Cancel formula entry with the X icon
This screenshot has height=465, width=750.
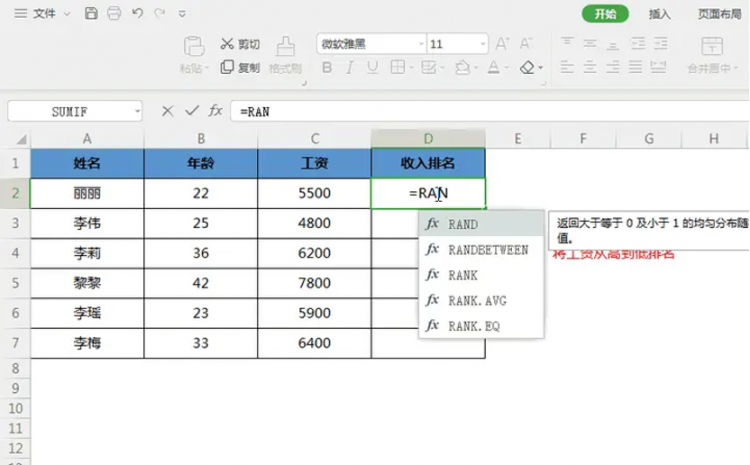pos(167,111)
